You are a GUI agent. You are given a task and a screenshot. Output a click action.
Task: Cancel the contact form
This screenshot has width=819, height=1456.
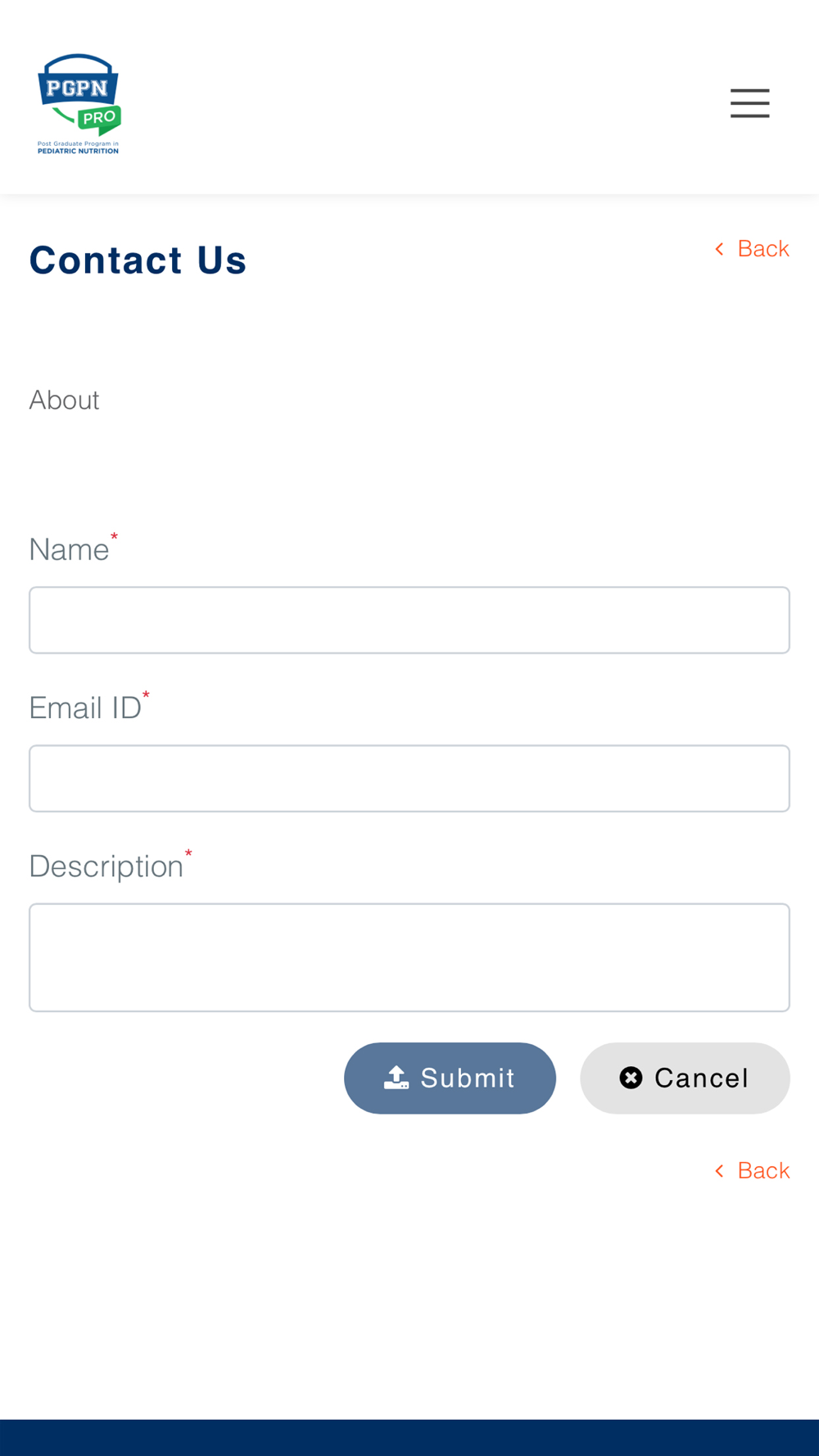(685, 1078)
